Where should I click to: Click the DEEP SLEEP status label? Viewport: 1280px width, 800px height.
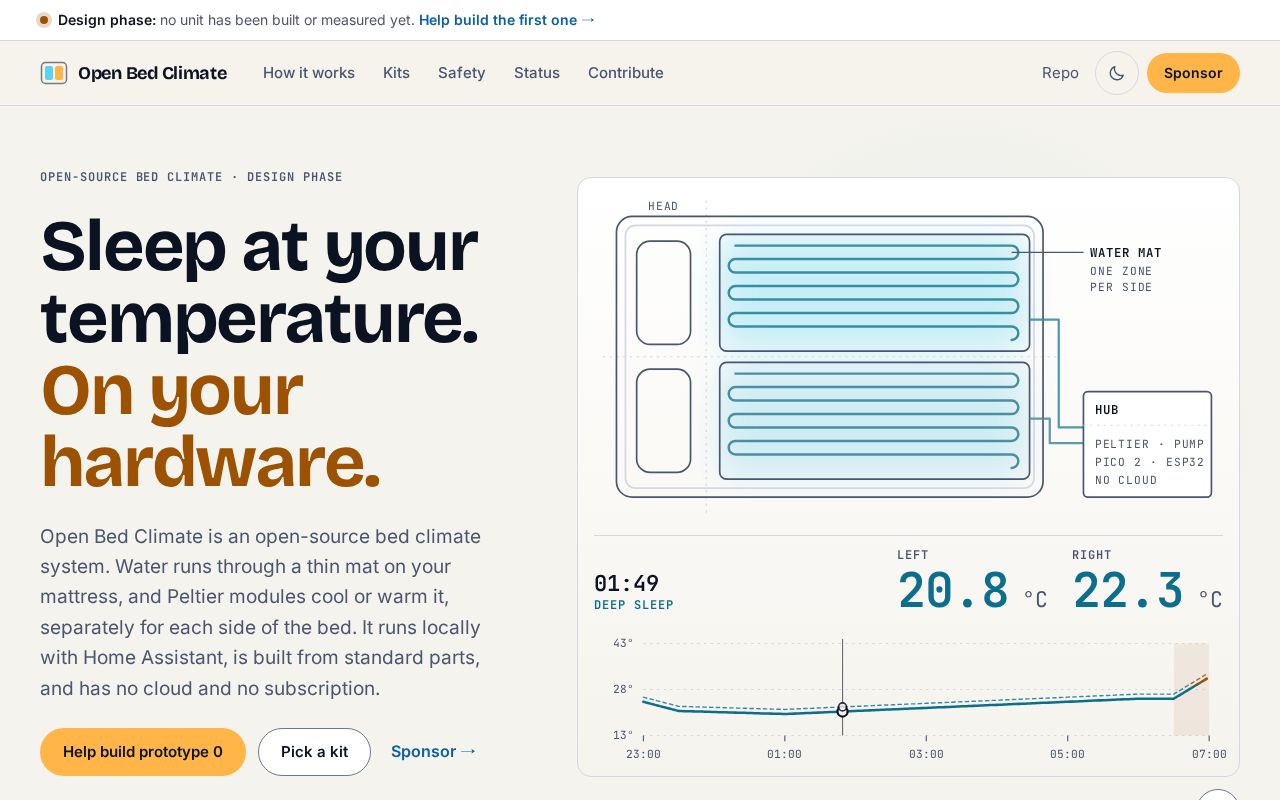[x=634, y=605]
